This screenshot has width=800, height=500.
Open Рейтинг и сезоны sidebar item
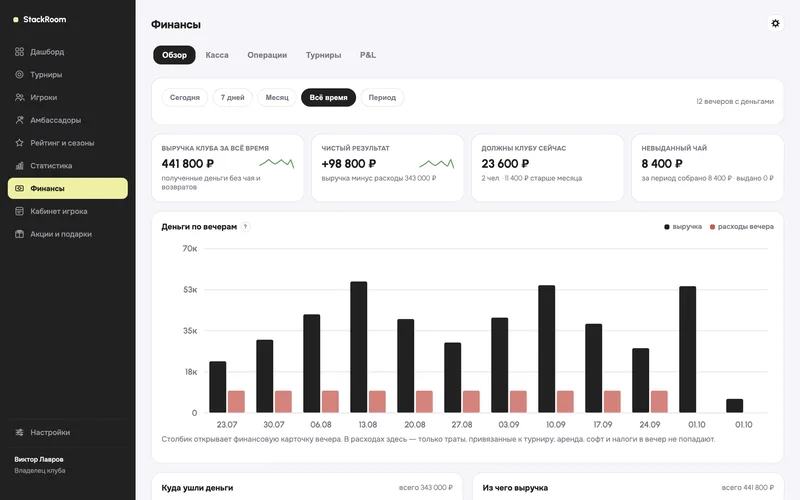point(68,143)
